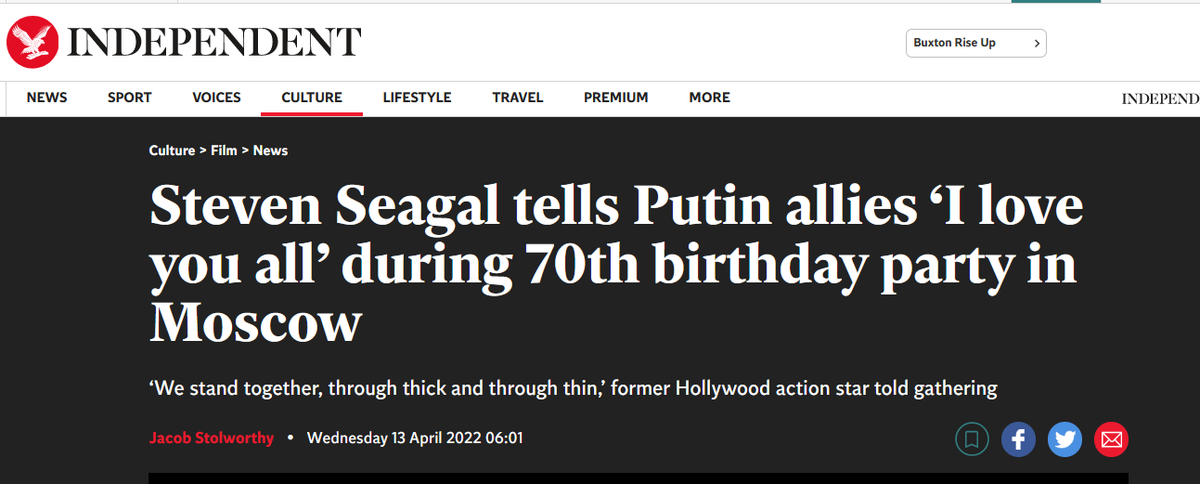Open the LIFESTYLE section
1200x484 pixels.
pos(417,97)
